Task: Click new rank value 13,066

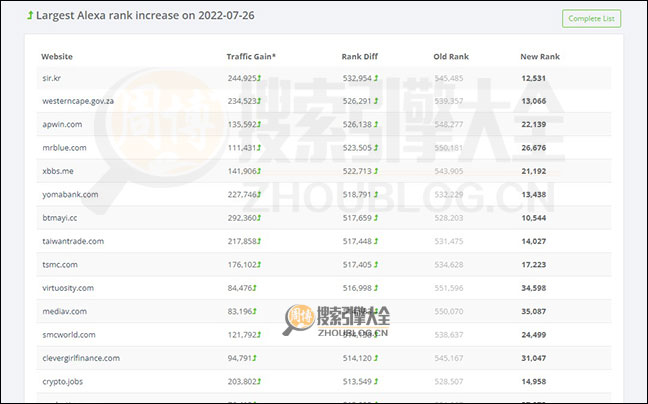Action: (x=534, y=101)
